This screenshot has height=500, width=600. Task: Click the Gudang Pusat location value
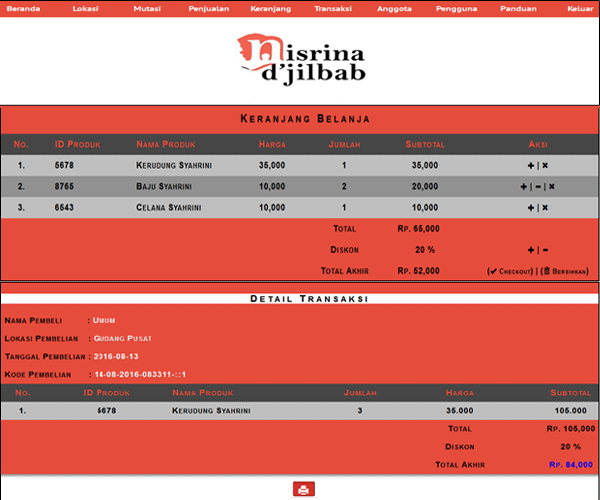pos(123,339)
